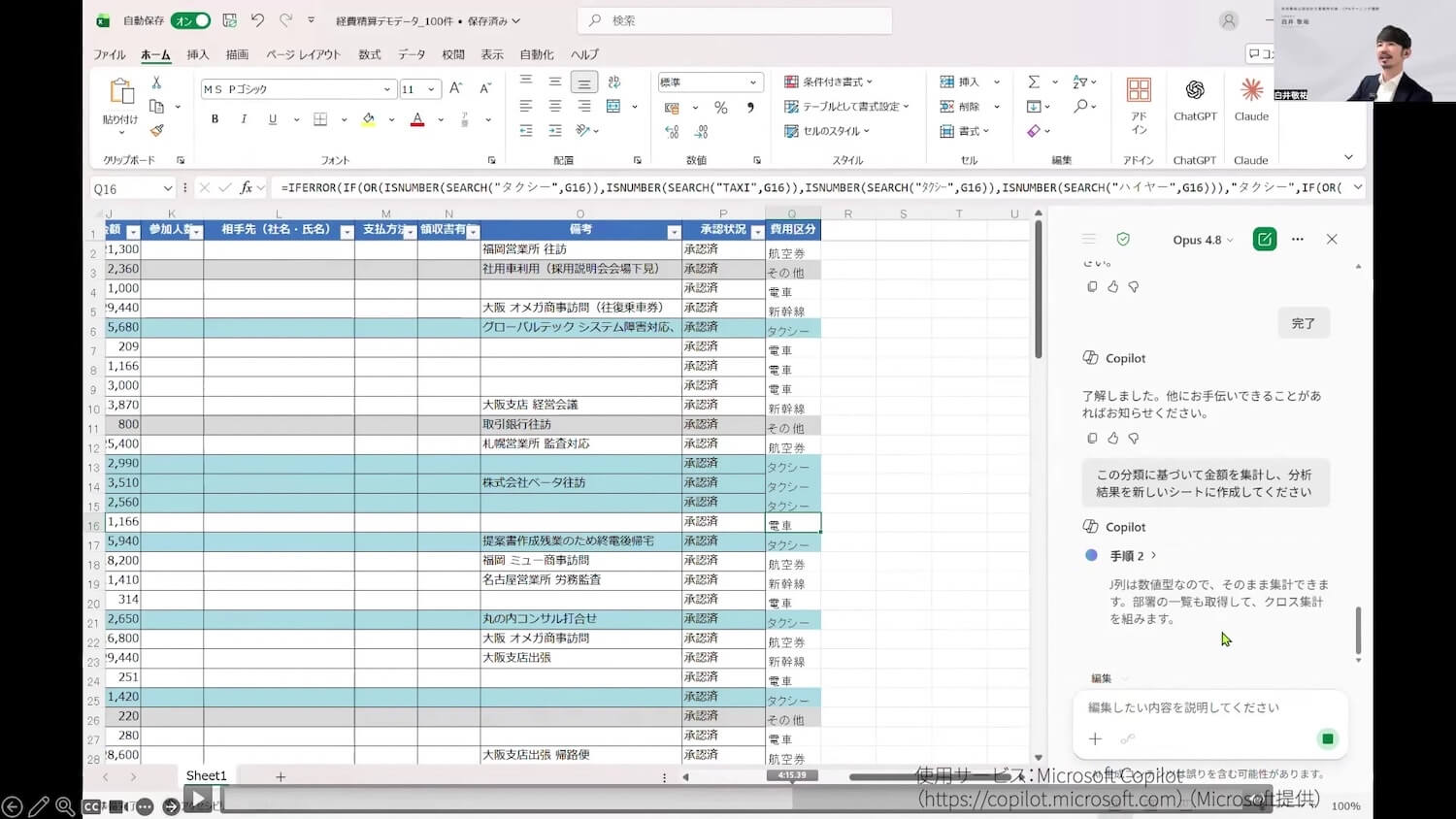Viewport: 1456px width, 819px height.
Task: Click the fx insert function icon
Action: point(247,187)
